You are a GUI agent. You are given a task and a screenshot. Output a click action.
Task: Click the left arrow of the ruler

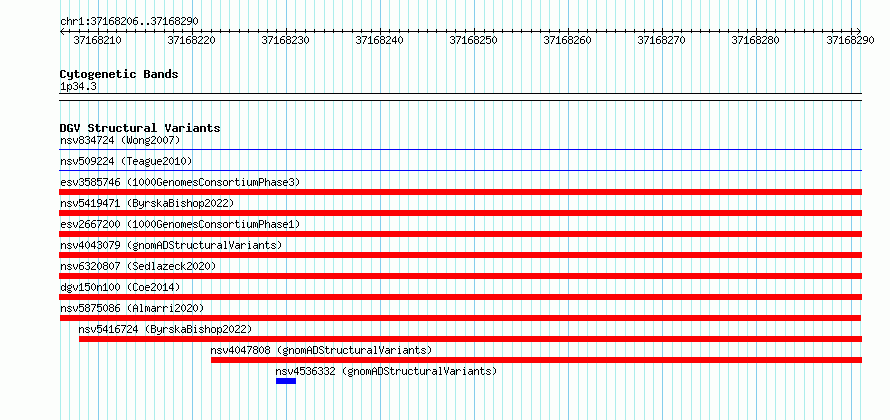click(x=62, y=31)
